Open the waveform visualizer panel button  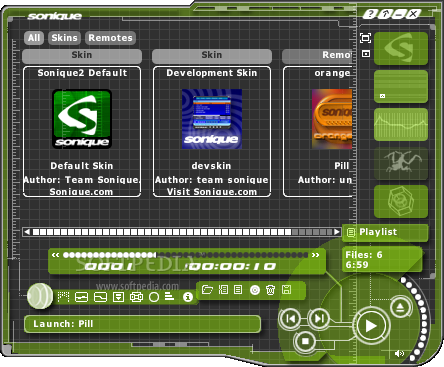point(401,124)
